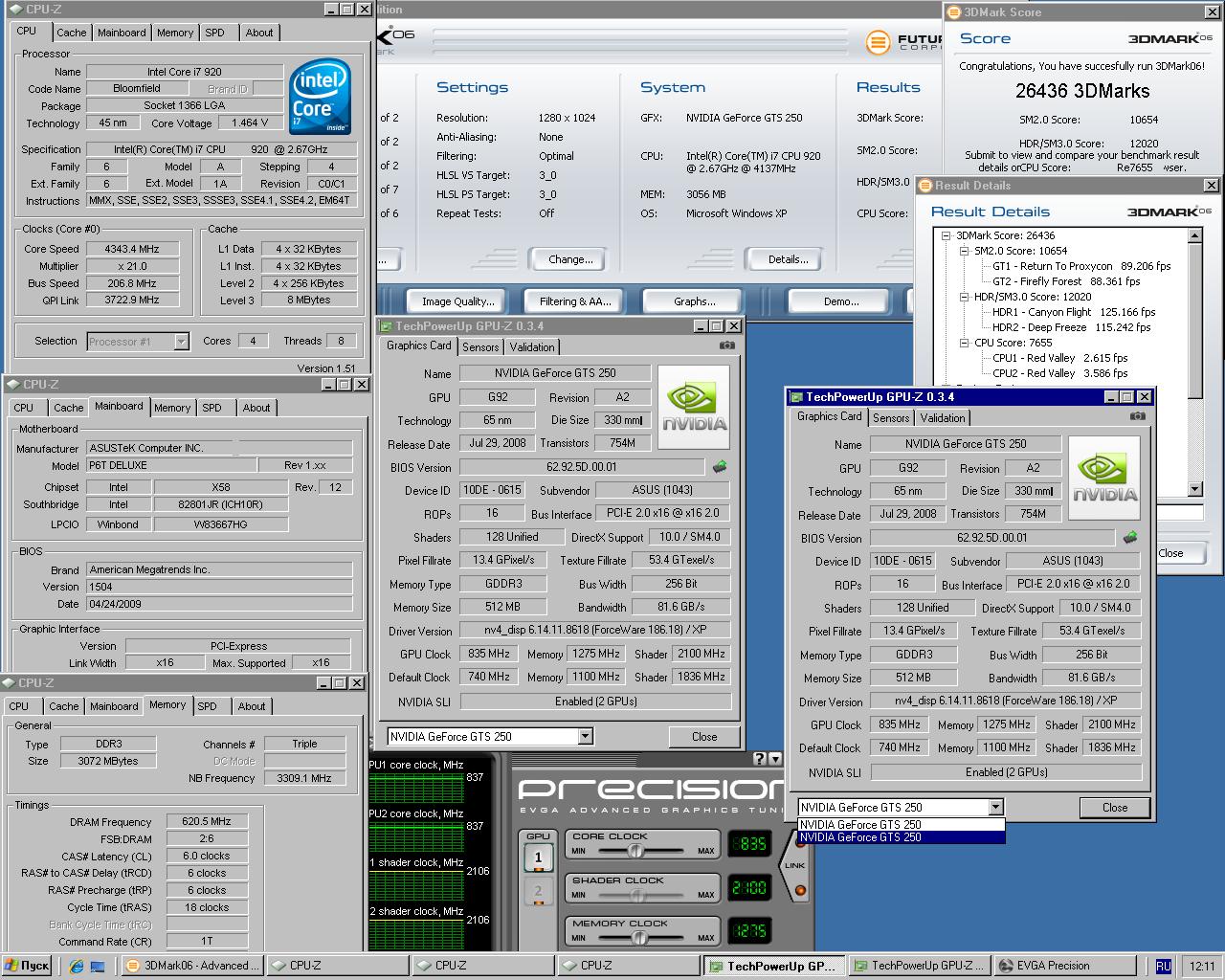Click NVIDIA logo in the active GPU-Z window
This screenshot has width=1225, height=980.
[x=1104, y=479]
